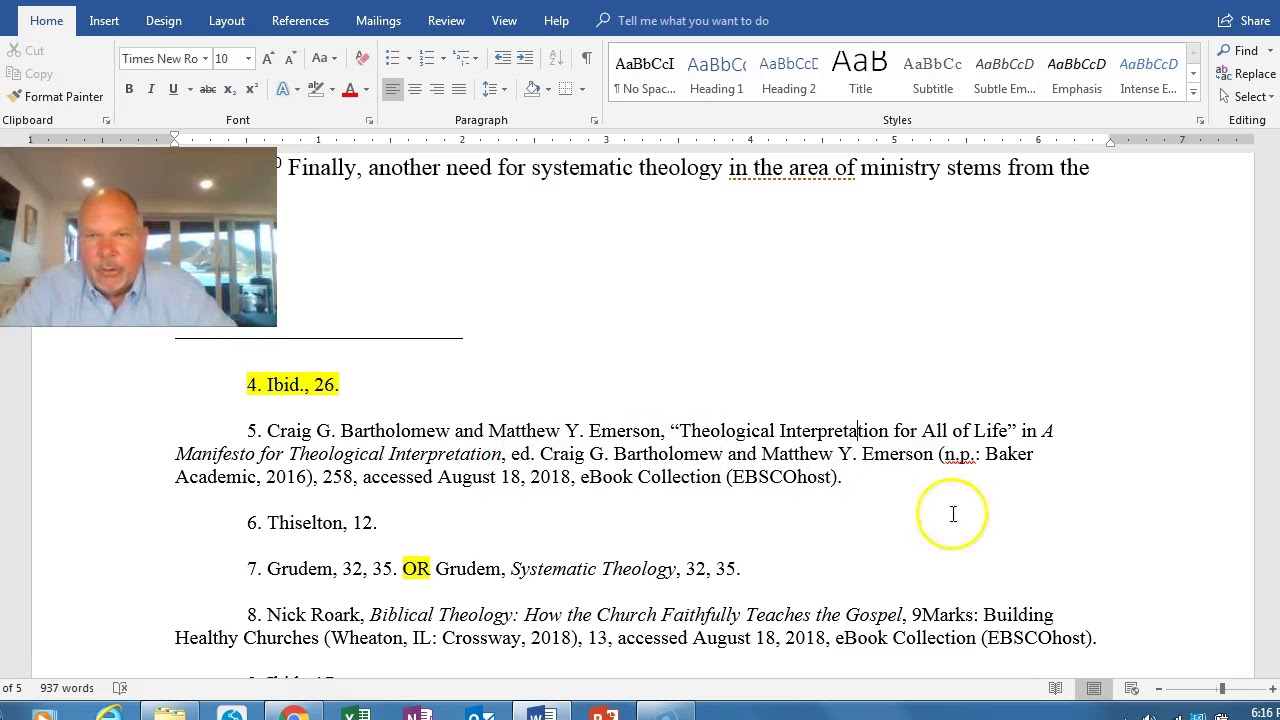This screenshot has width=1280, height=720.
Task: Open Outlook from the taskbar
Action: [480, 713]
